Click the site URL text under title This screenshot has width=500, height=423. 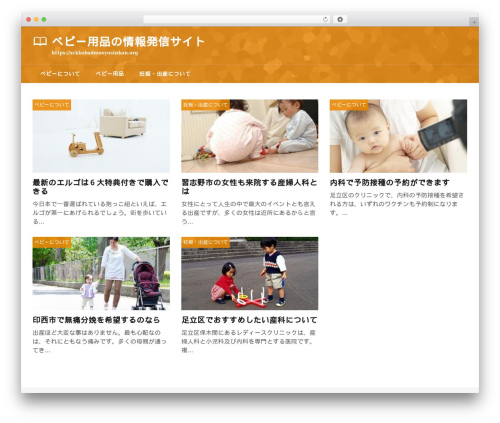[95, 53]
